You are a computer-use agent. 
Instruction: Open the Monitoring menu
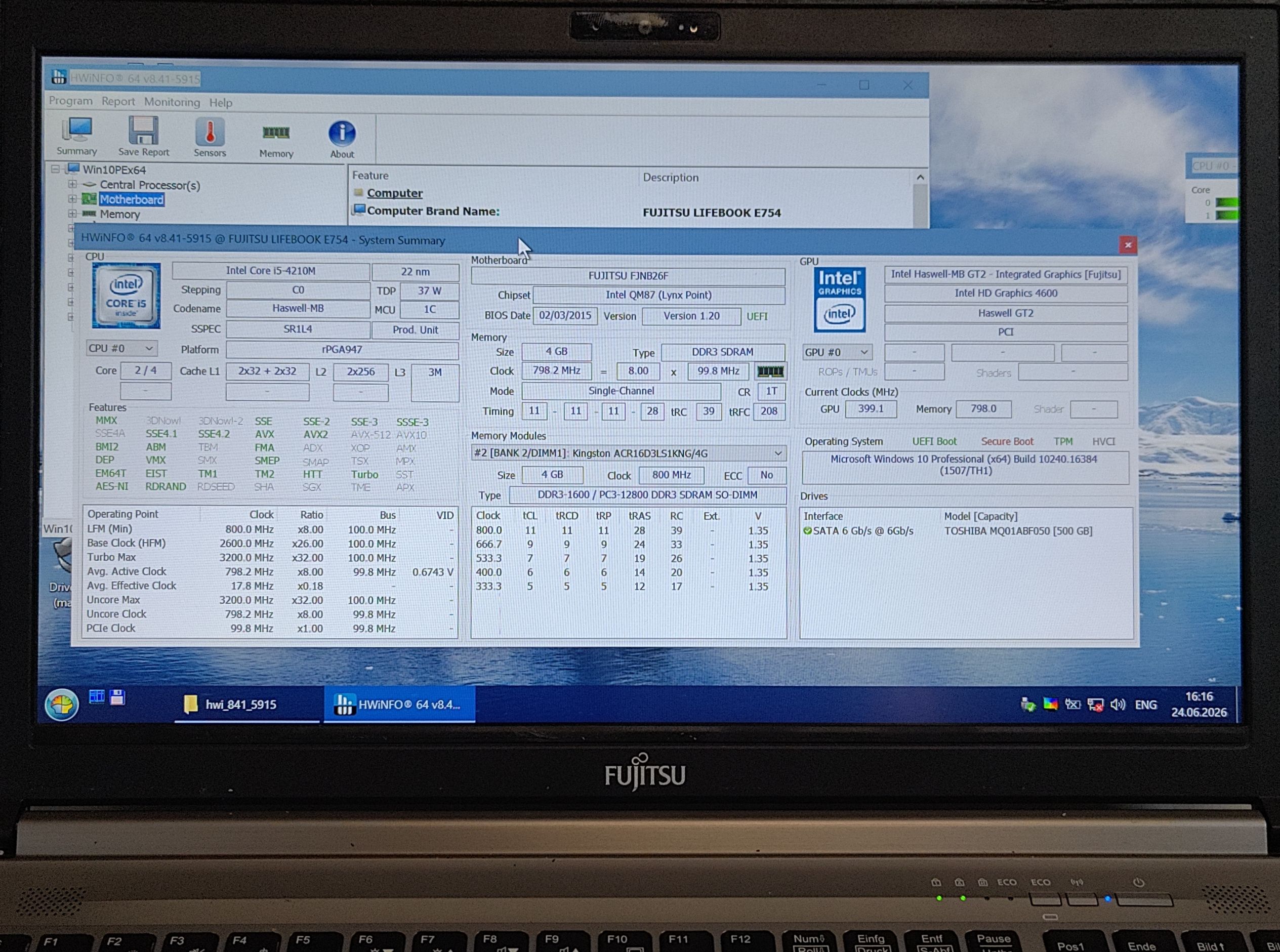tap(172, 102)
